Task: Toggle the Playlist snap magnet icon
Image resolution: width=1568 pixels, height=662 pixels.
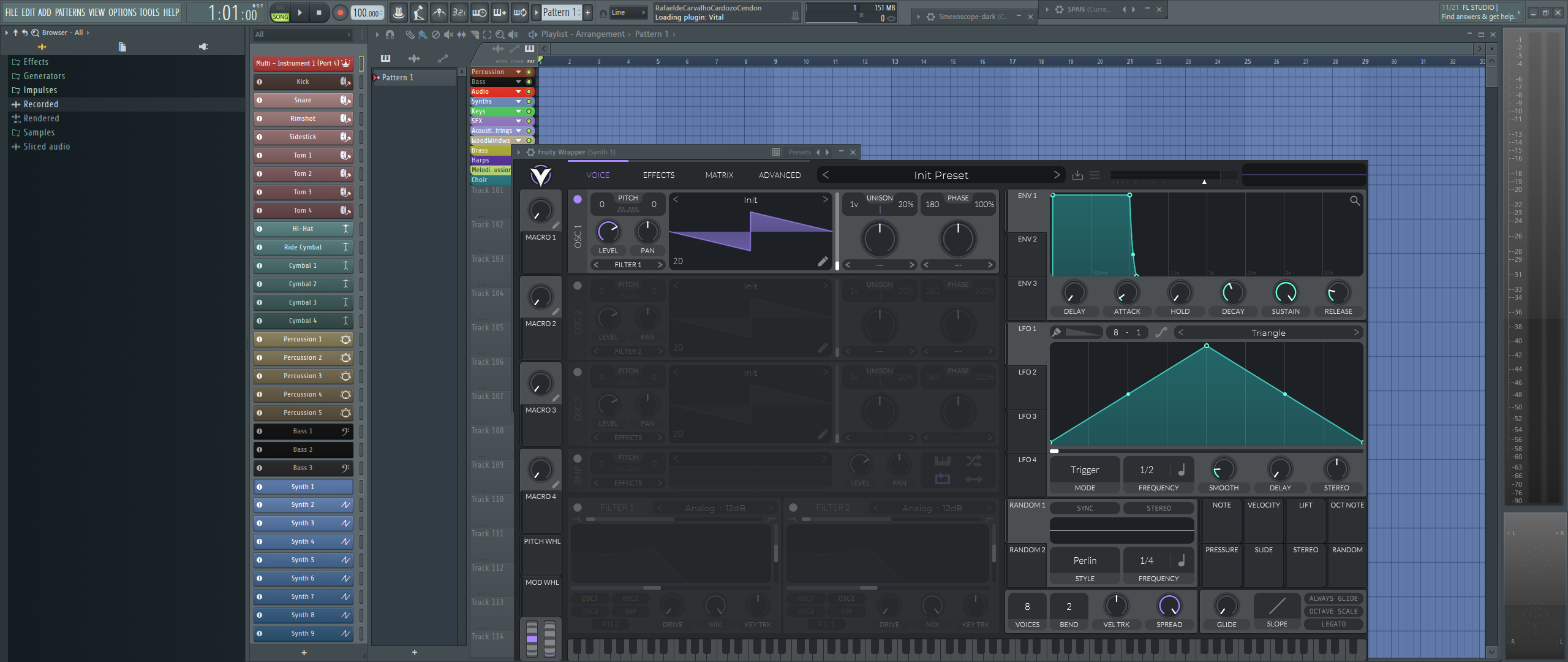Action: (x=390, y=34)
